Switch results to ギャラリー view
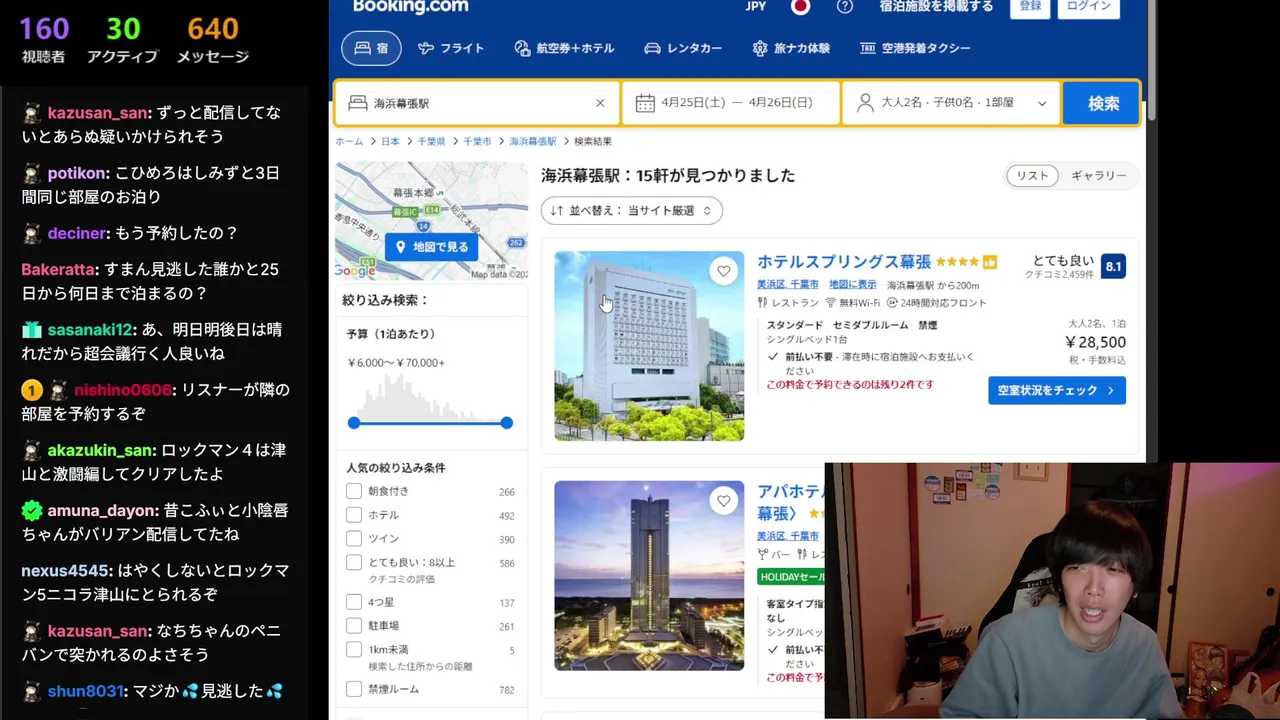1280x720 pixels. pyautogui.click(x=1098, y=176)
